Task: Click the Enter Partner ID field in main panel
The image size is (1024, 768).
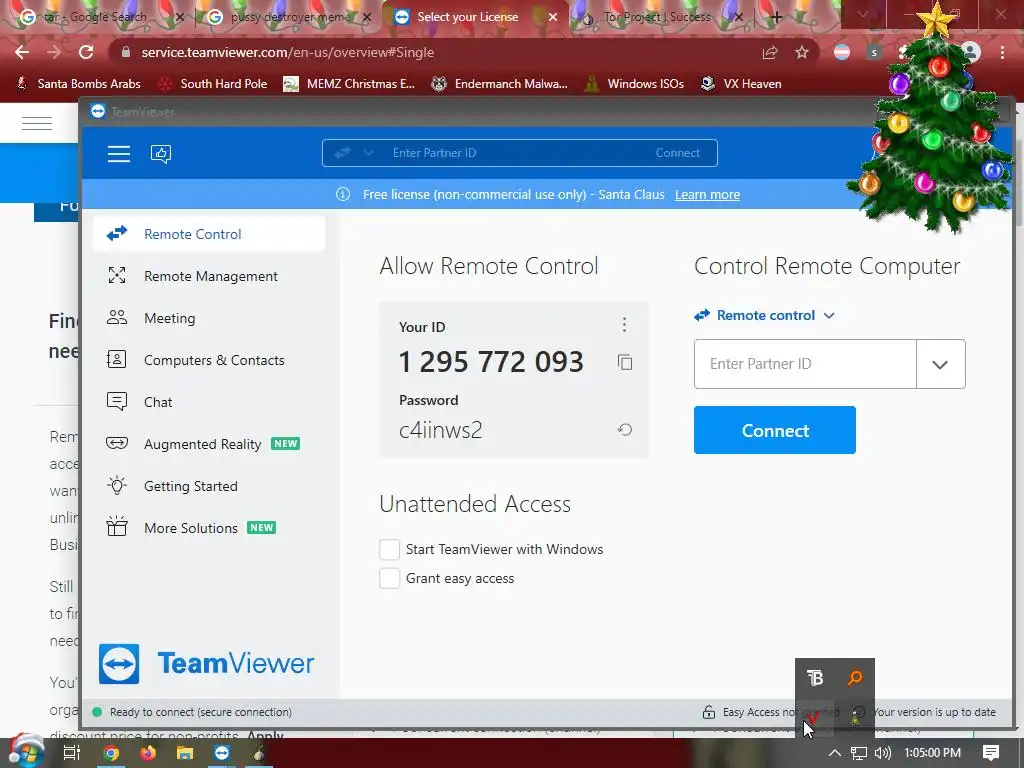Action: point(805,364)
